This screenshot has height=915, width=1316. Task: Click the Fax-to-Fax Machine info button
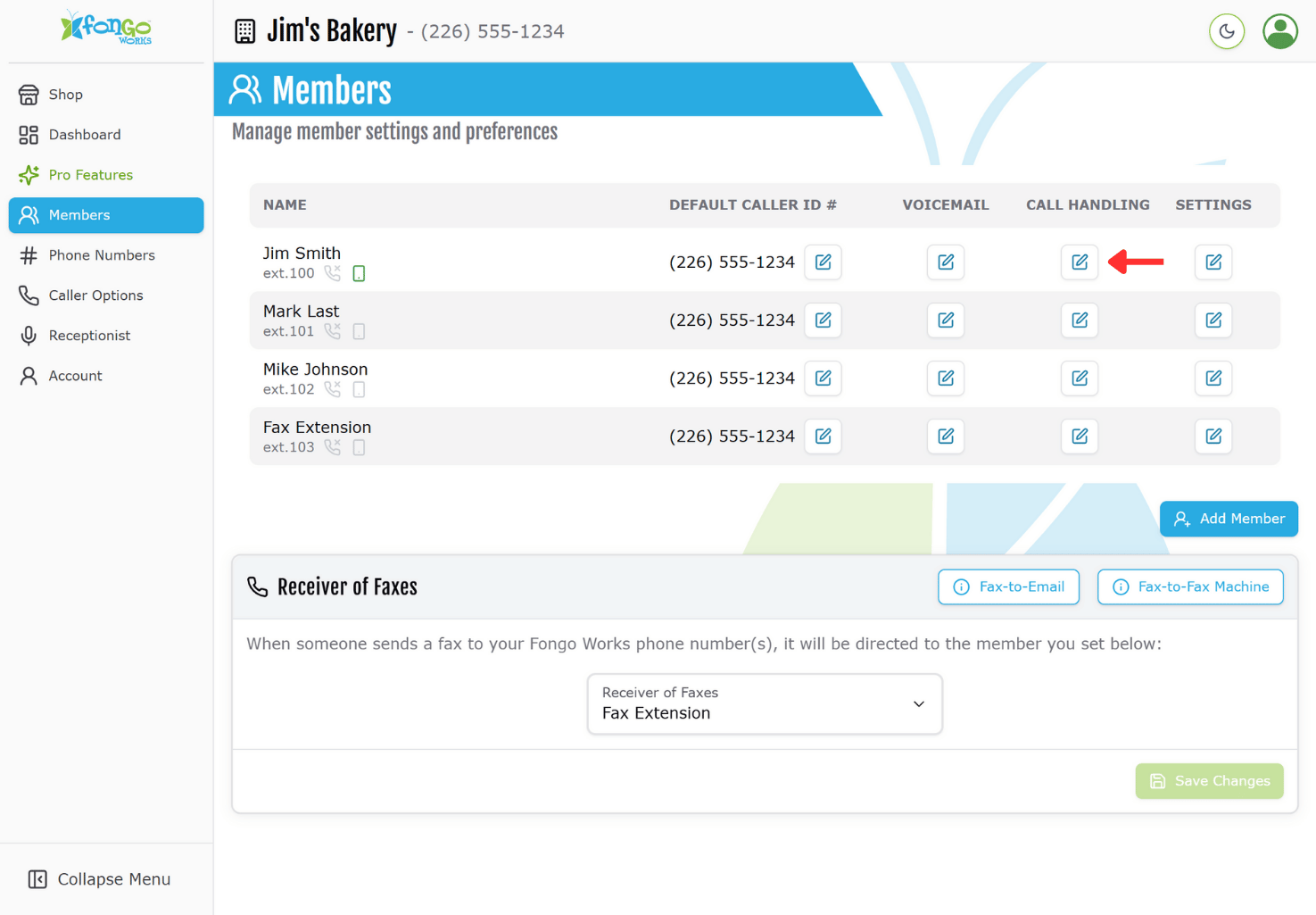pos(1189,586)
